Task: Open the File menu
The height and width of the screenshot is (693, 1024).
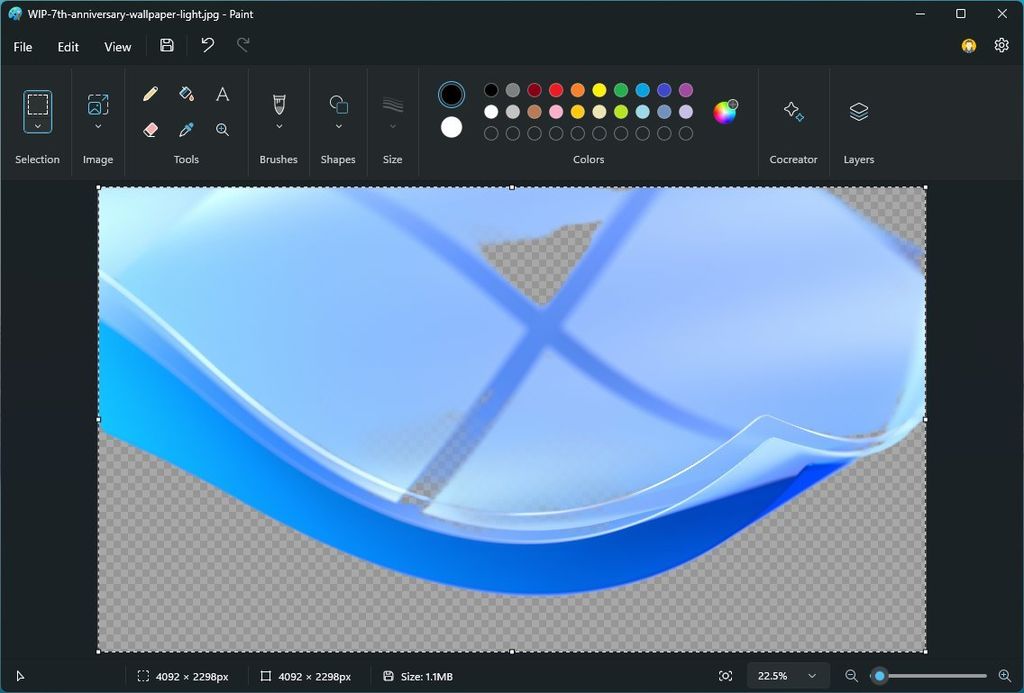Action: click(x=22, y=46)
